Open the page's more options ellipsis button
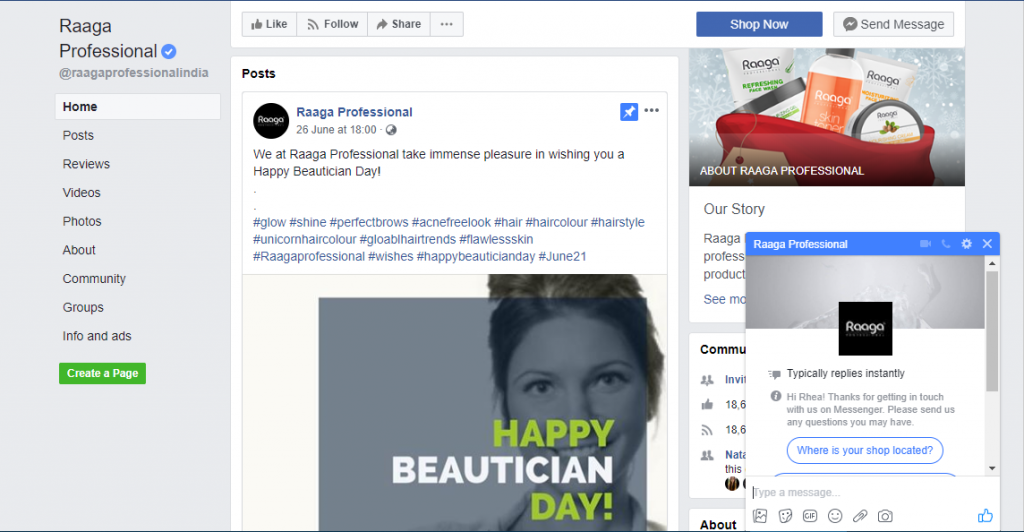Screen dimensions: 1024x532 pos(447,24)
